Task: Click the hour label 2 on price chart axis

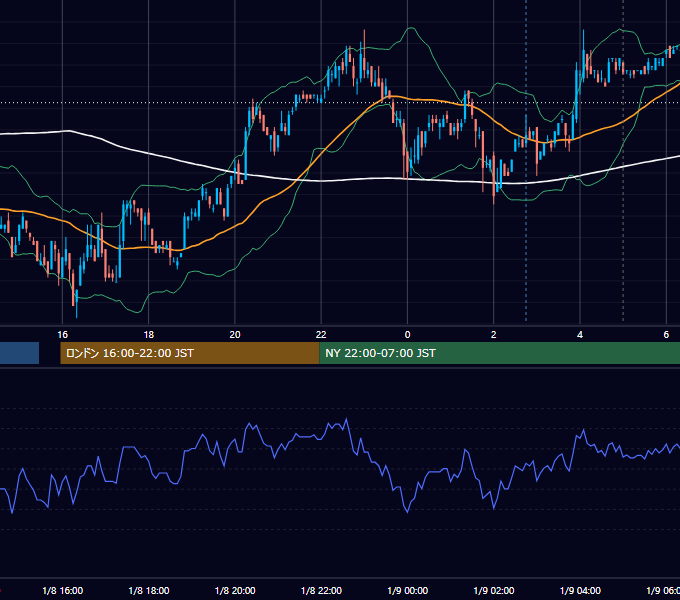Action: tap(494, 335)
